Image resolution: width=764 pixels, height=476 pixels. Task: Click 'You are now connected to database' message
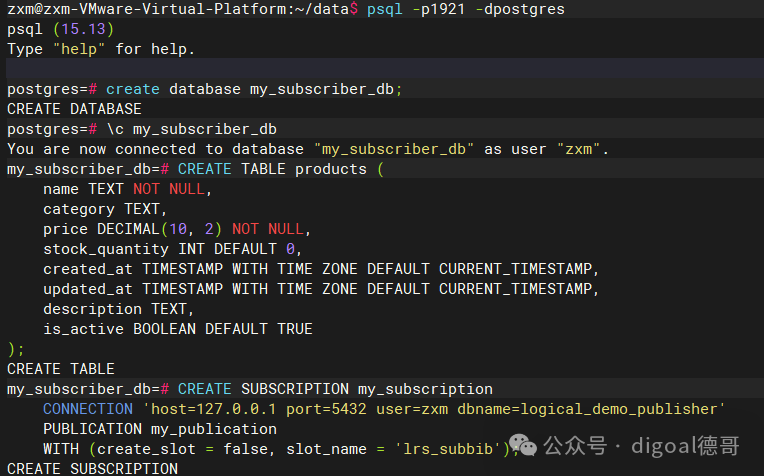[308, 149]
